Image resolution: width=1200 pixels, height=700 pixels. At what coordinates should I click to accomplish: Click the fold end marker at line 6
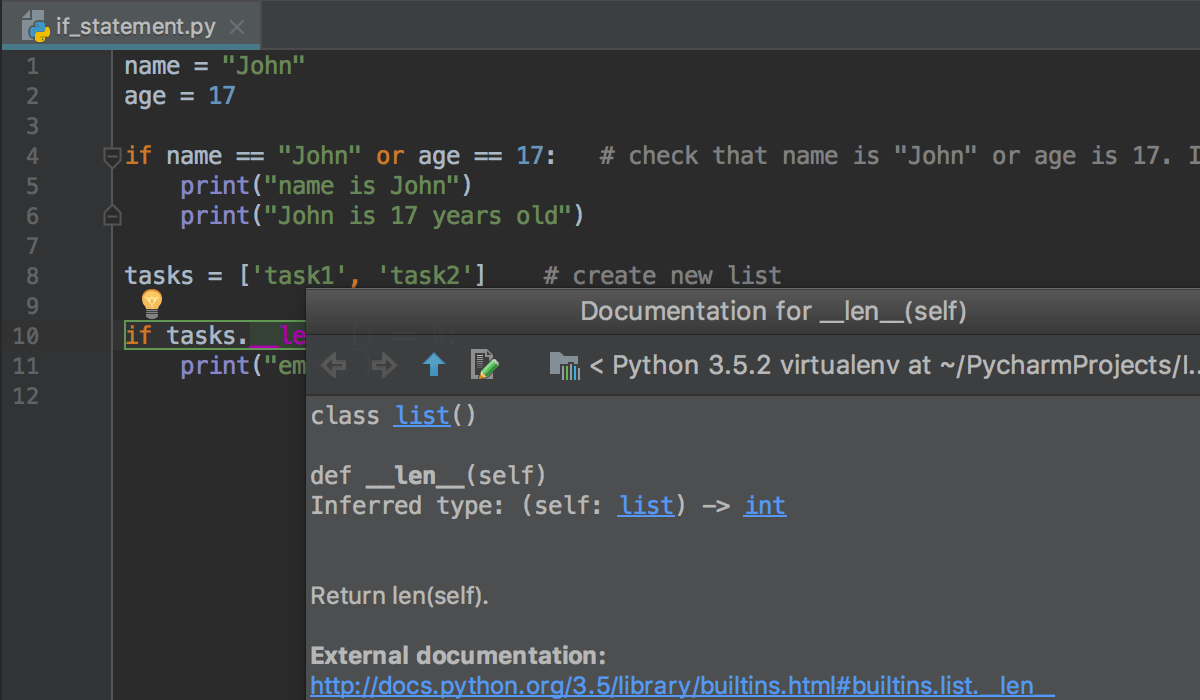[x=112, y=216]
